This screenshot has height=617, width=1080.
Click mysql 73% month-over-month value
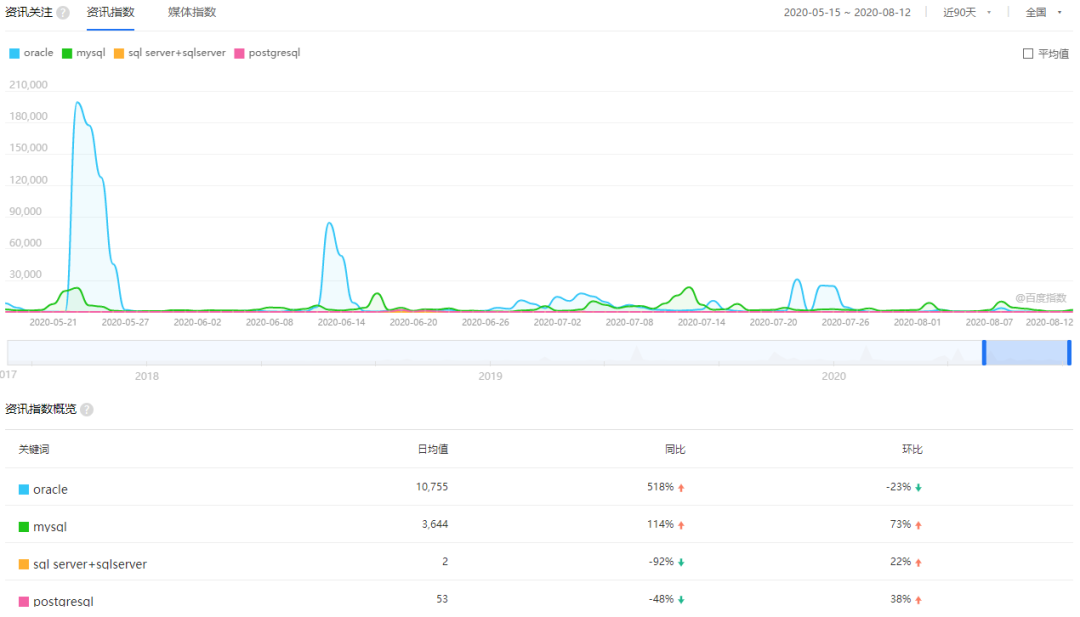(900, 524)
